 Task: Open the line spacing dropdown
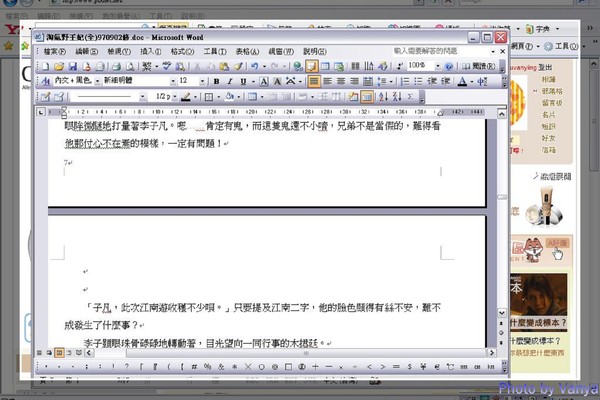(x=391, y=81)
